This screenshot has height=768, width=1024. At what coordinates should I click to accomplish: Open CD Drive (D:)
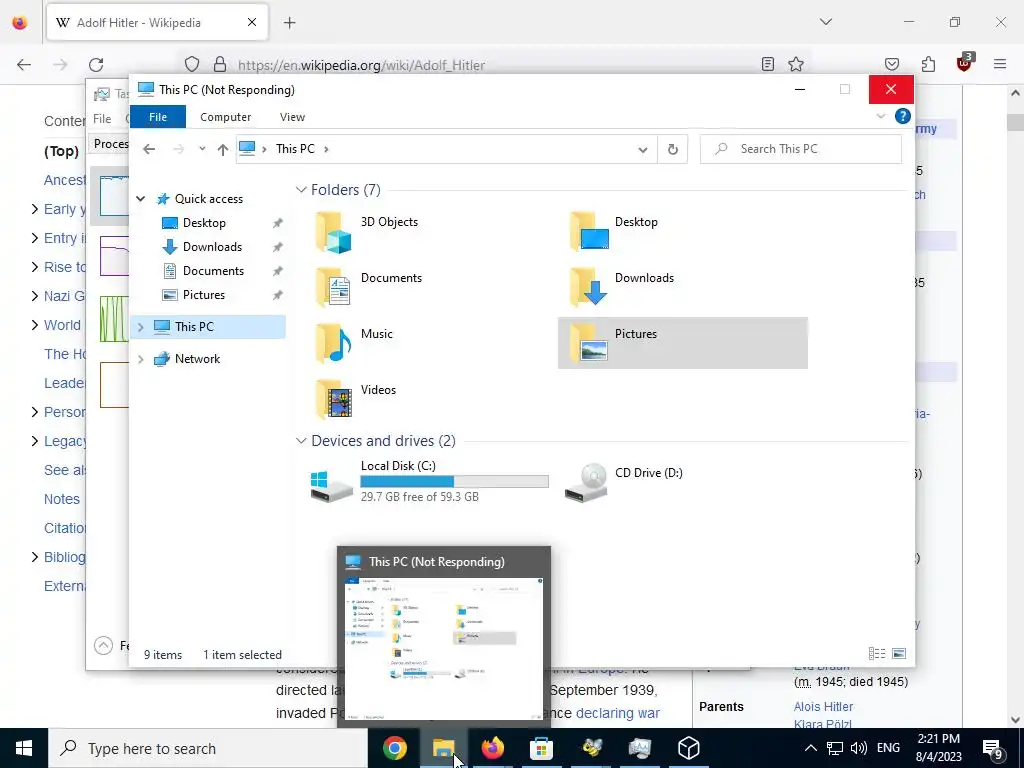click(x=624, y=482)
